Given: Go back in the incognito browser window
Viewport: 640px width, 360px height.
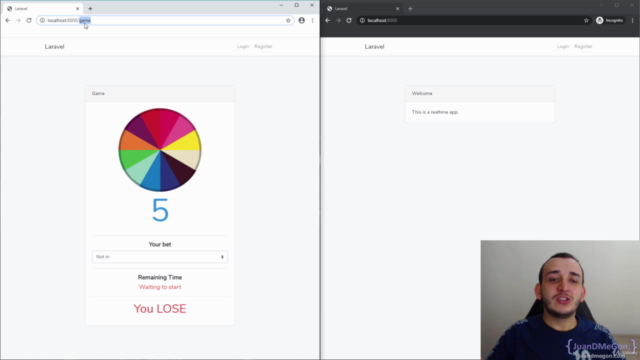Looking at the screenshot, I should coord(327,20).
